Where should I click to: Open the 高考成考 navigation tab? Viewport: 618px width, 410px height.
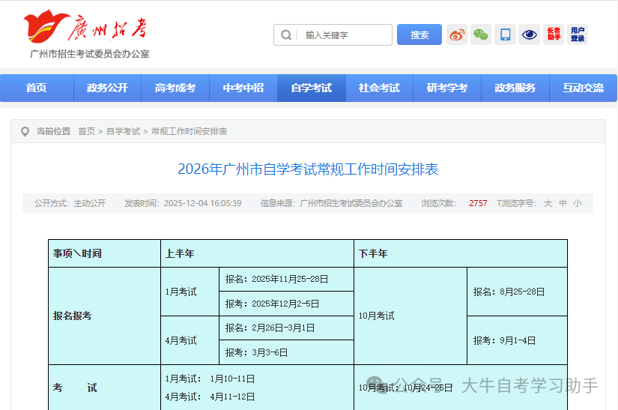[175, 88]
